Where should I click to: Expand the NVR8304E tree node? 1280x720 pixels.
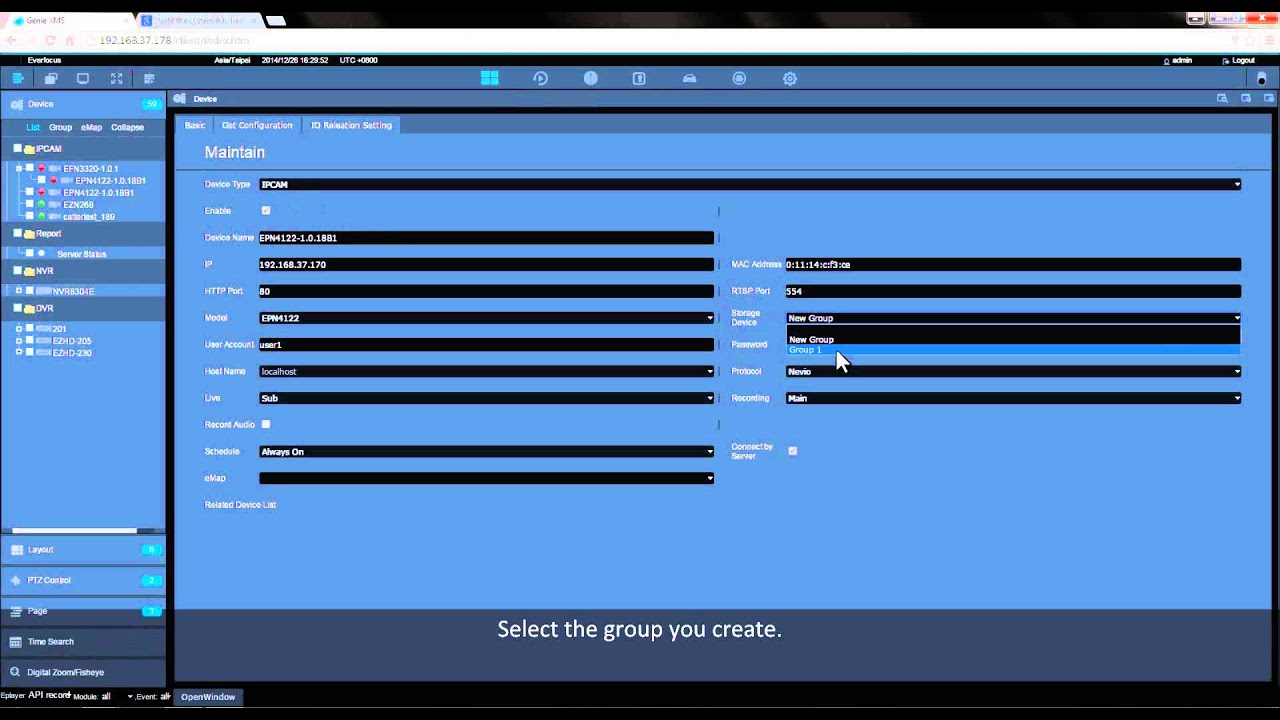(x=18, y=291)
